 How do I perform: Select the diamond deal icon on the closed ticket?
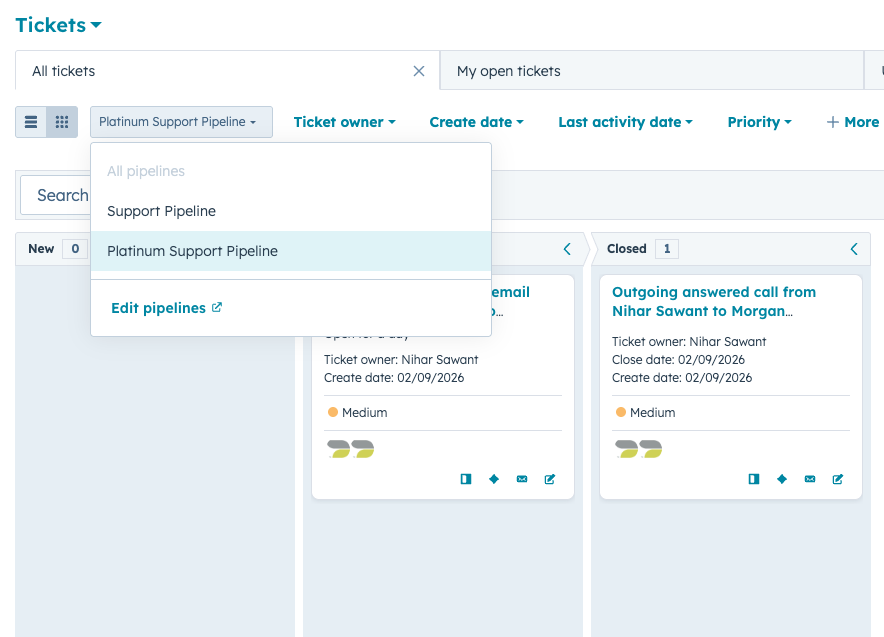click(x=781, y=479)
